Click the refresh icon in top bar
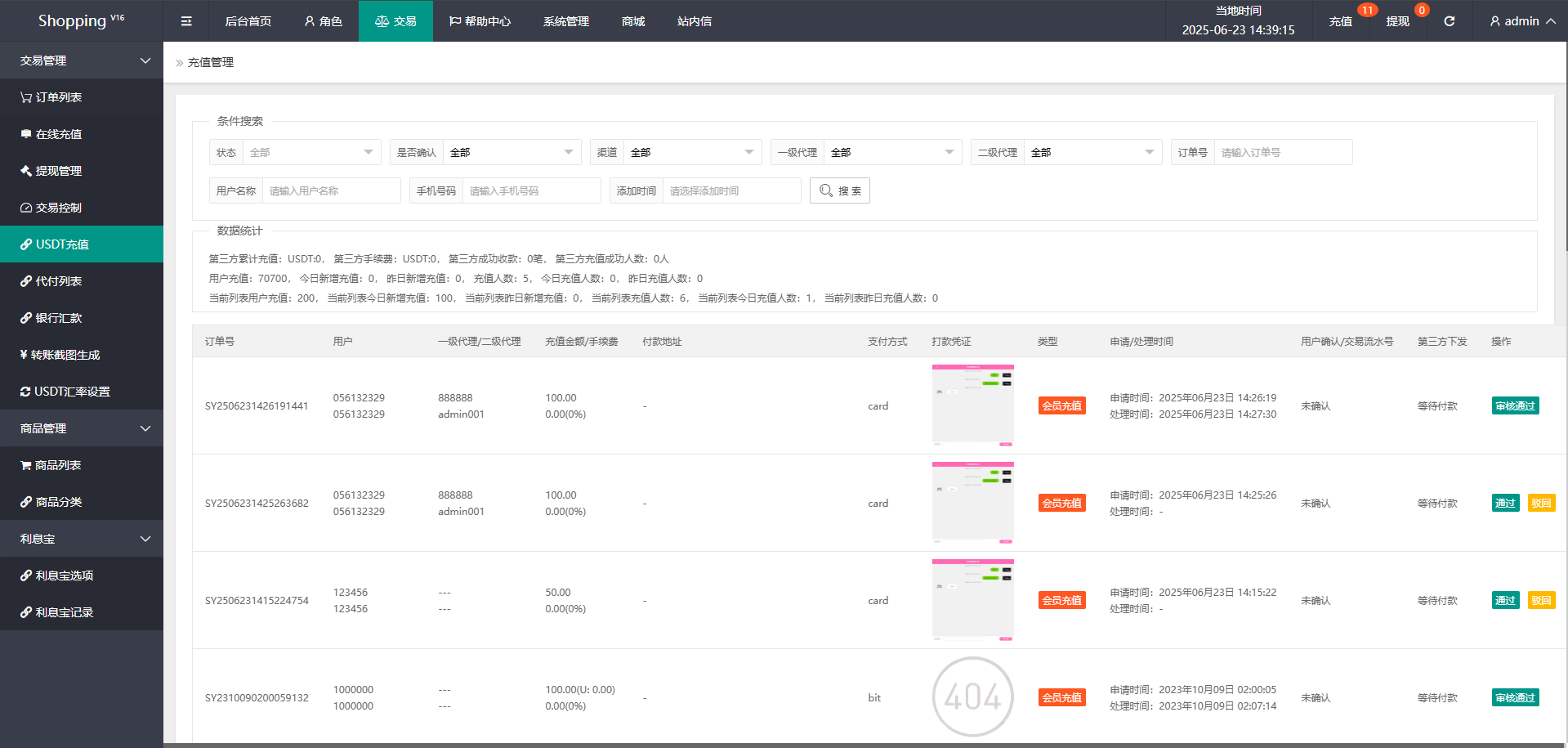 tap(1449, 21)
